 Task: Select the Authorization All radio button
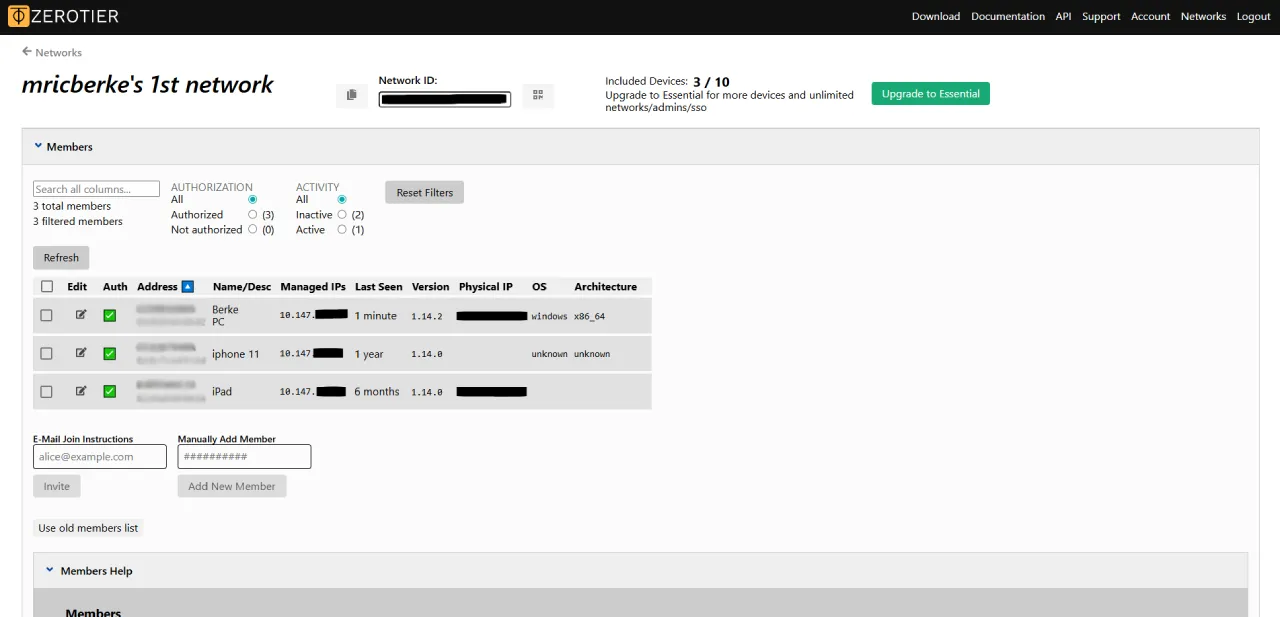tap(252, 200)
